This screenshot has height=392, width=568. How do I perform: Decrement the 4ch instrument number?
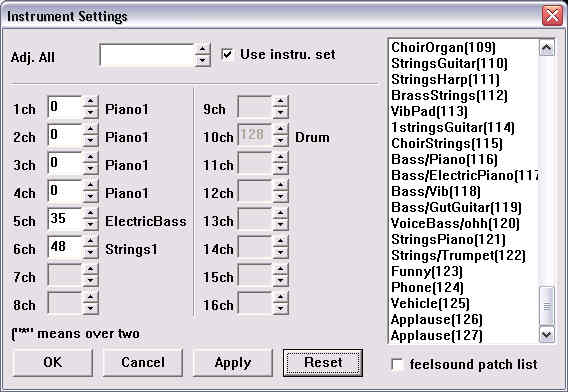(x=90, y=196)
